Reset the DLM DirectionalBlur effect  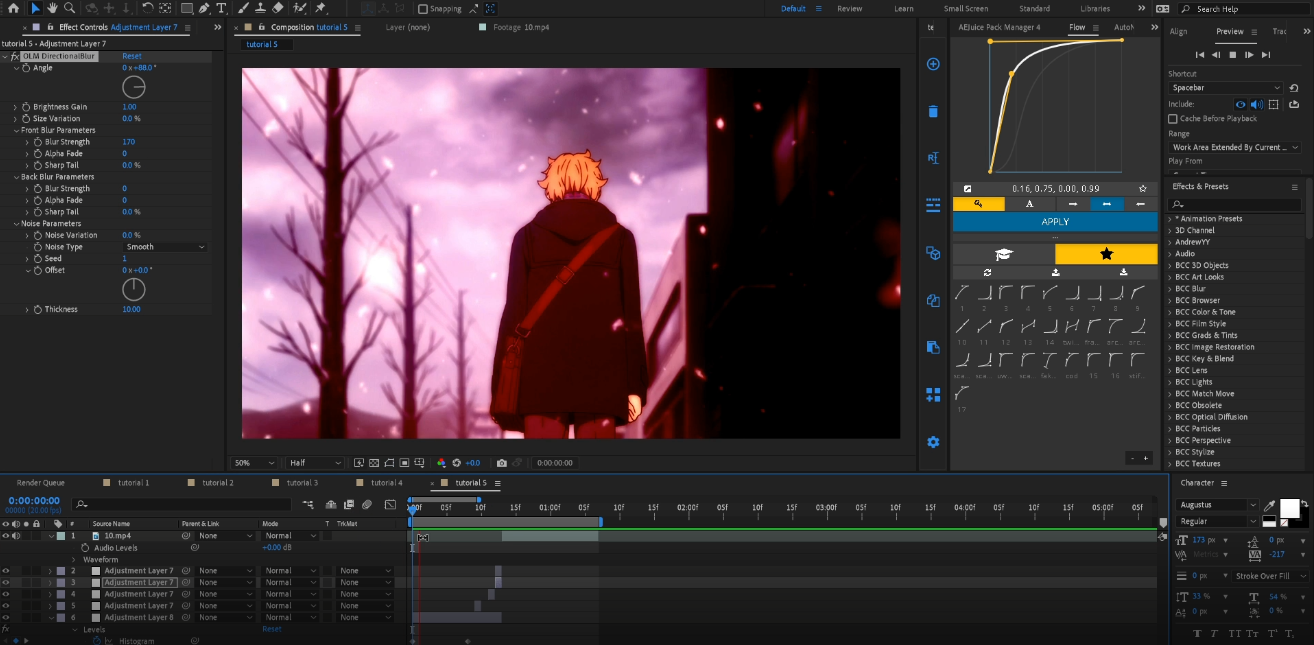[x=132, y=56]
